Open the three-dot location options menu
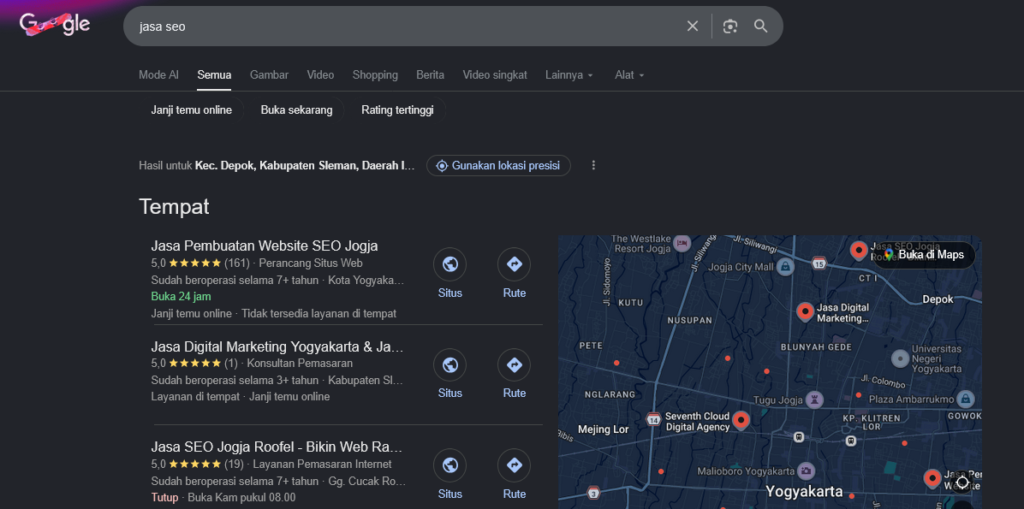Viewport: 1024px width, 509px height. pos(593,165)
